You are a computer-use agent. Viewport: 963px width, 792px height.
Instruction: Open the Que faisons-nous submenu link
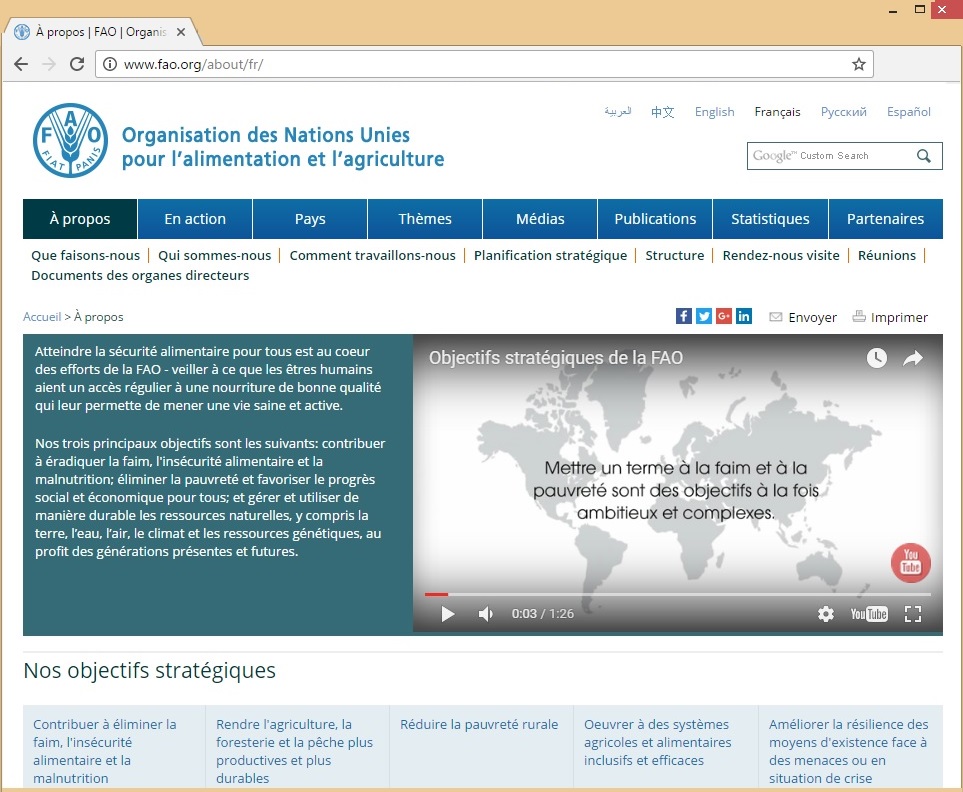coord(85,255)
